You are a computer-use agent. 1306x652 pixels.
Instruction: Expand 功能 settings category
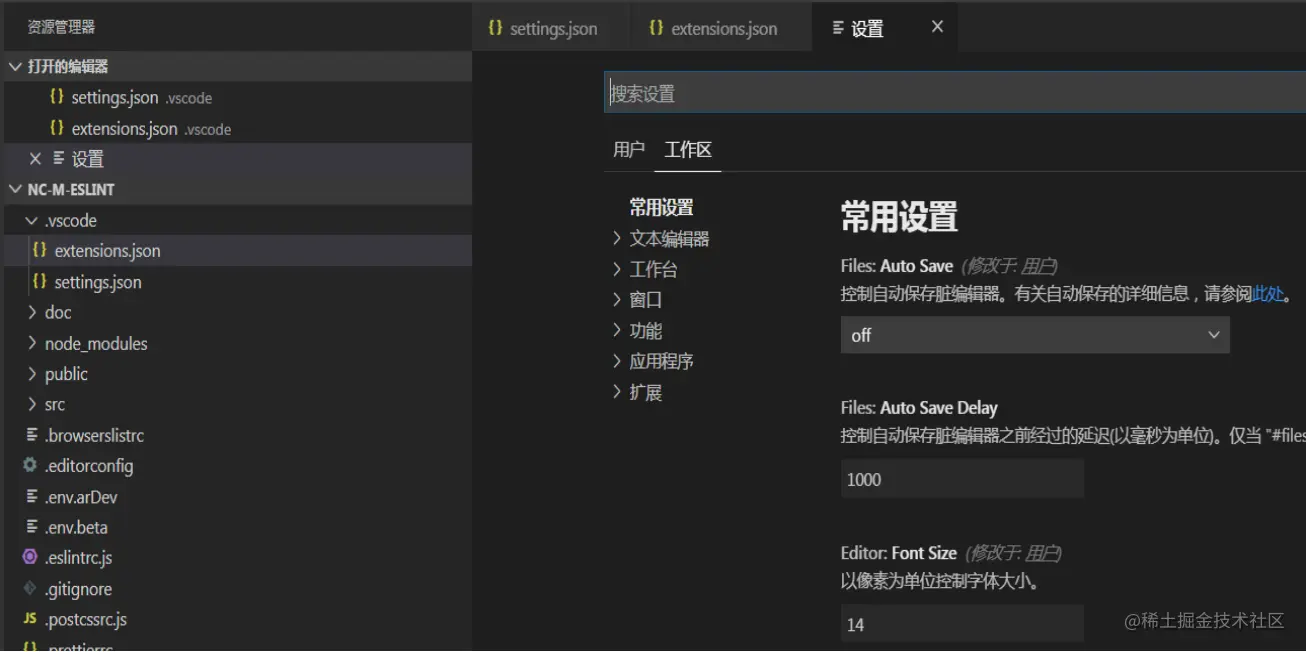617,330
